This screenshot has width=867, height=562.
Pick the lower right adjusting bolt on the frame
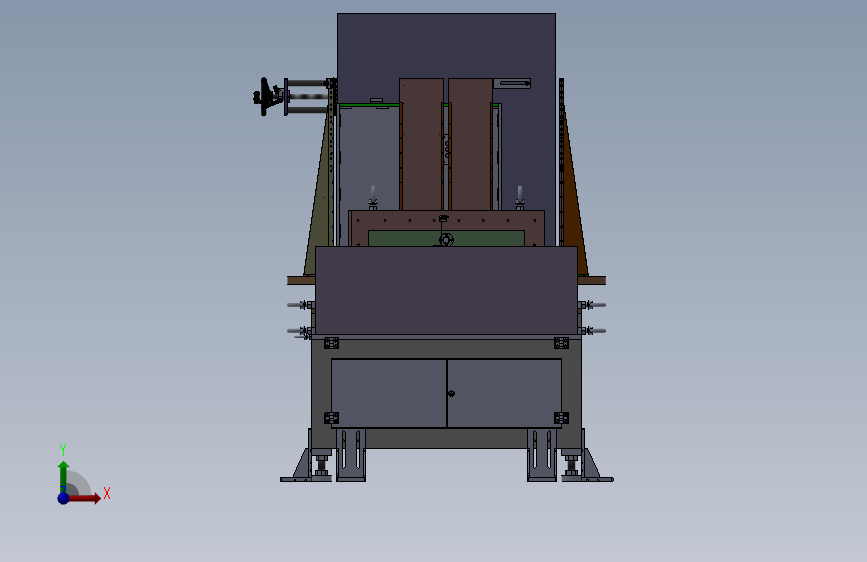pyautogui.click(x=592, y=331)
